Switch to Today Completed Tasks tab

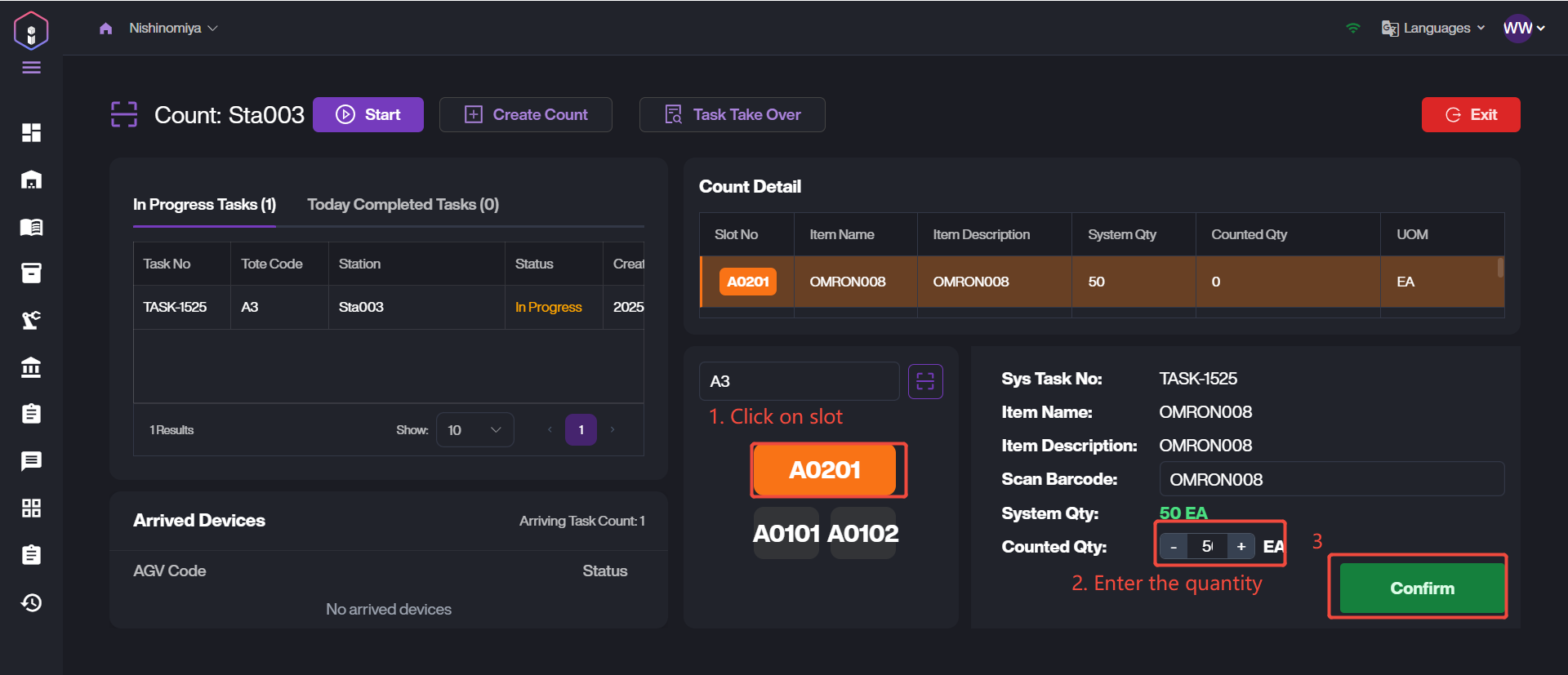coord(403,205)
